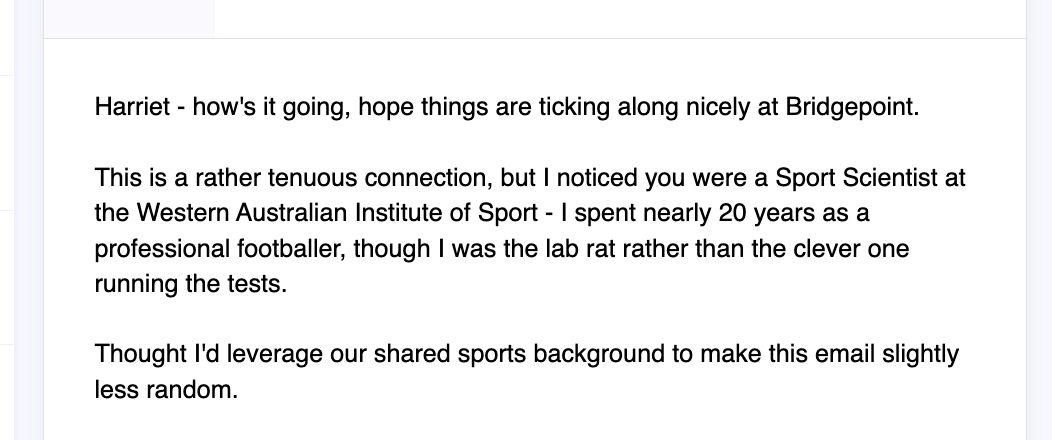Click the grey tab at the top left

tap(129, 18)
